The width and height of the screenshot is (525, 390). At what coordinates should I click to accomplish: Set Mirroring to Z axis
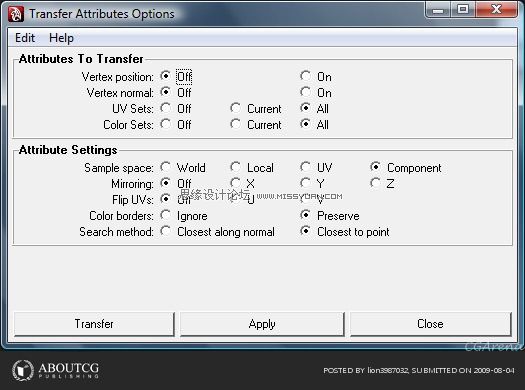(x=375, y=183)
